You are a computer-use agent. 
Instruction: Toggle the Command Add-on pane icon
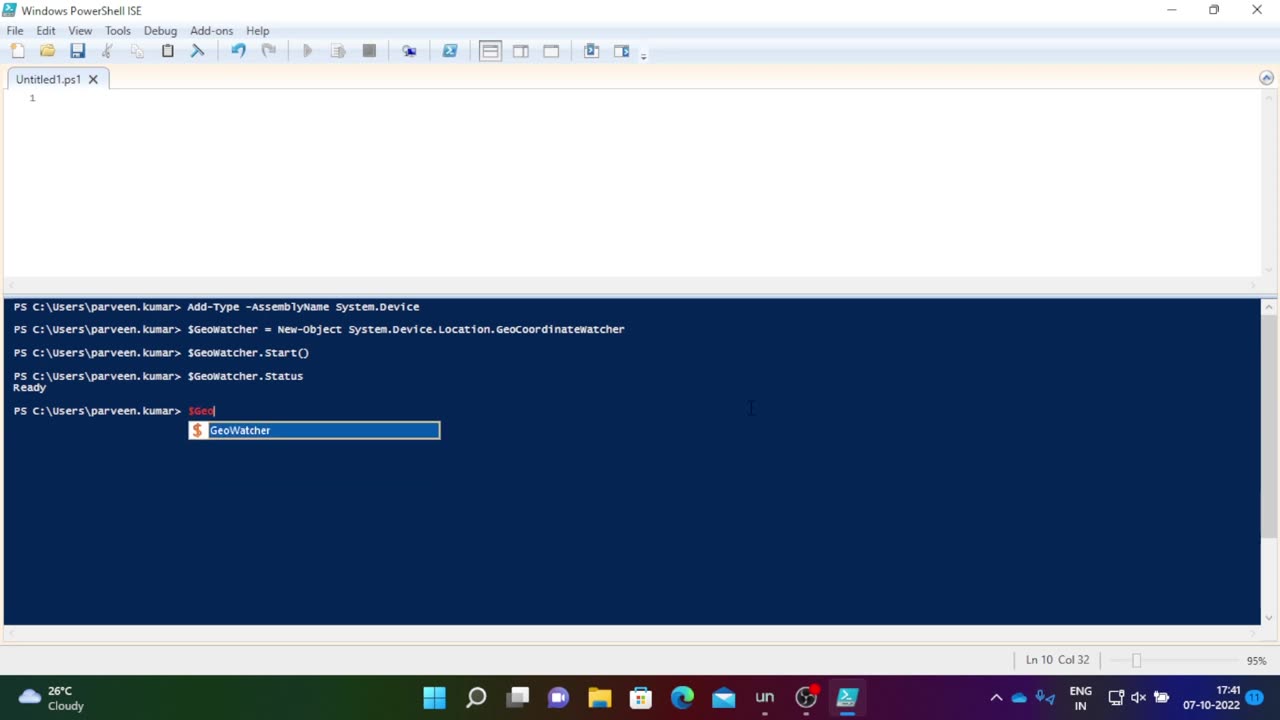point(591,51)
